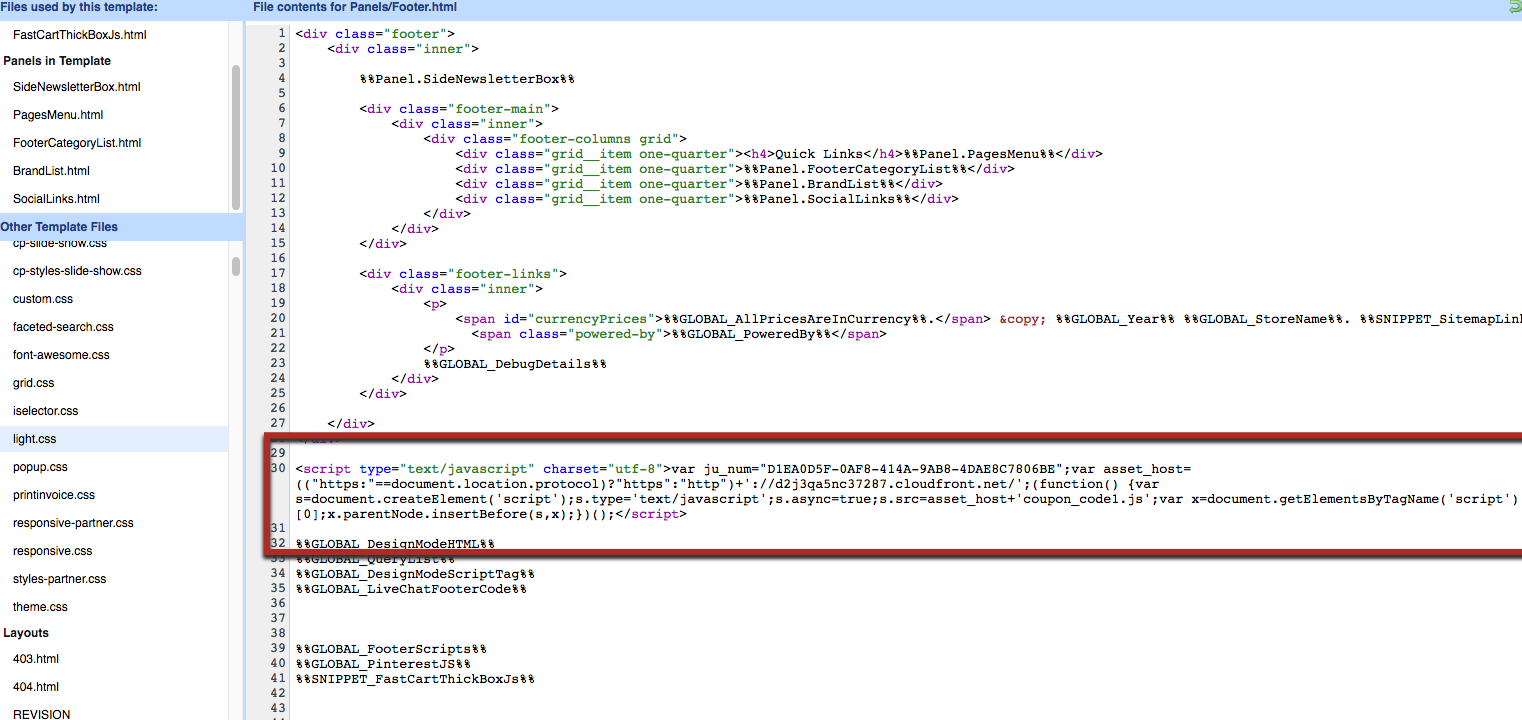
Task: Open the 403.html layout file
Action: click(x=36, y=658)
